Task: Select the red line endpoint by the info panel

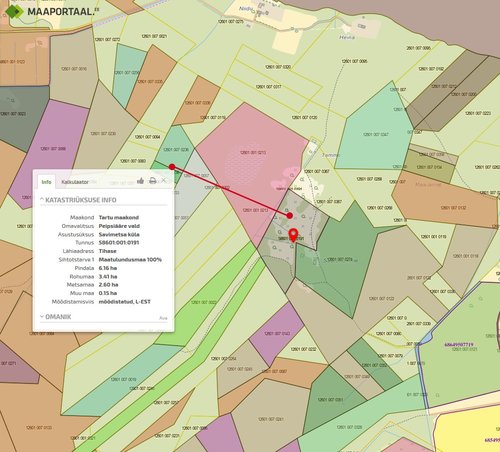Action: (172, 167)
